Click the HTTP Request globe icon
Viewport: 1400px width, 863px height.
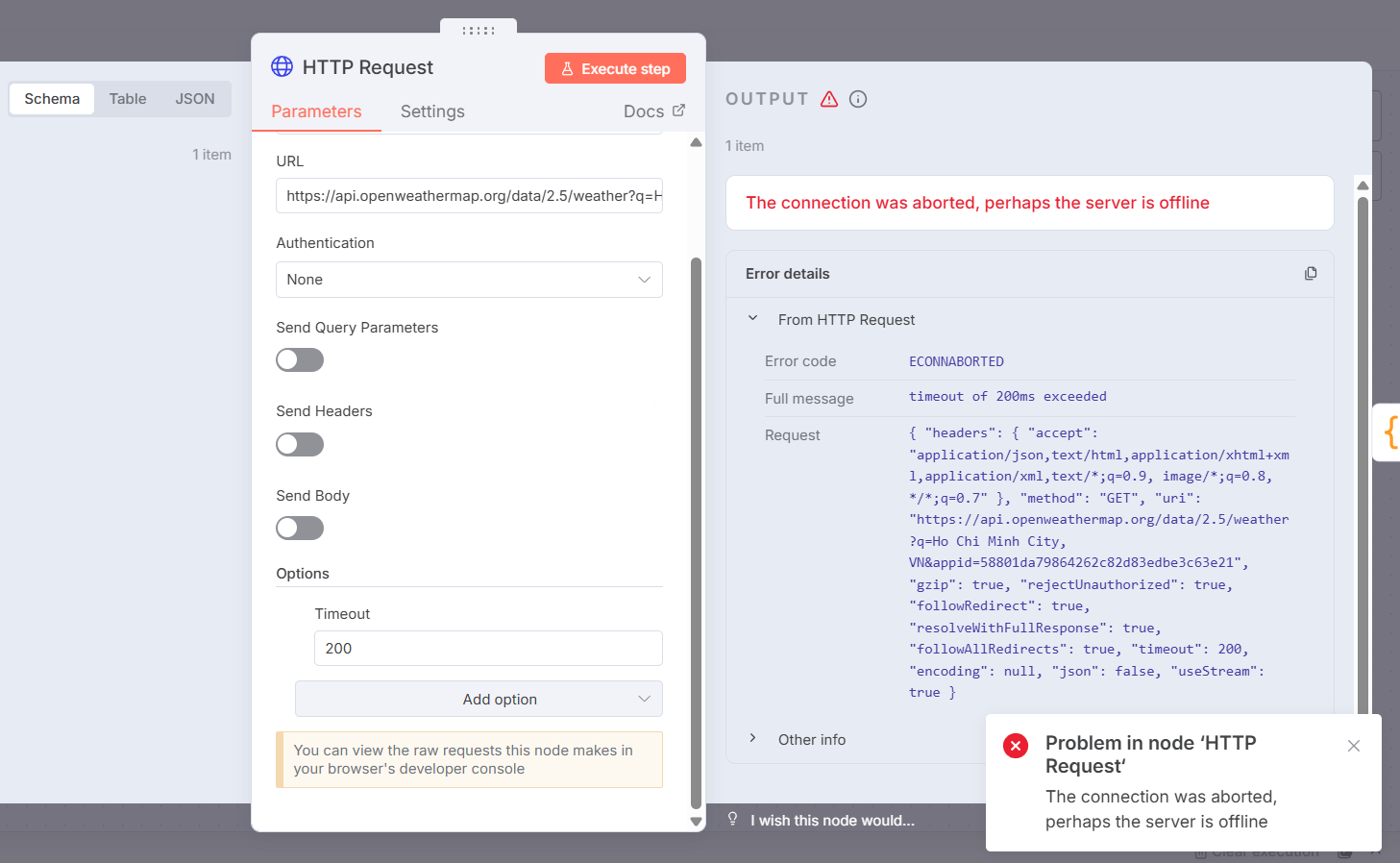pos(282,66)
